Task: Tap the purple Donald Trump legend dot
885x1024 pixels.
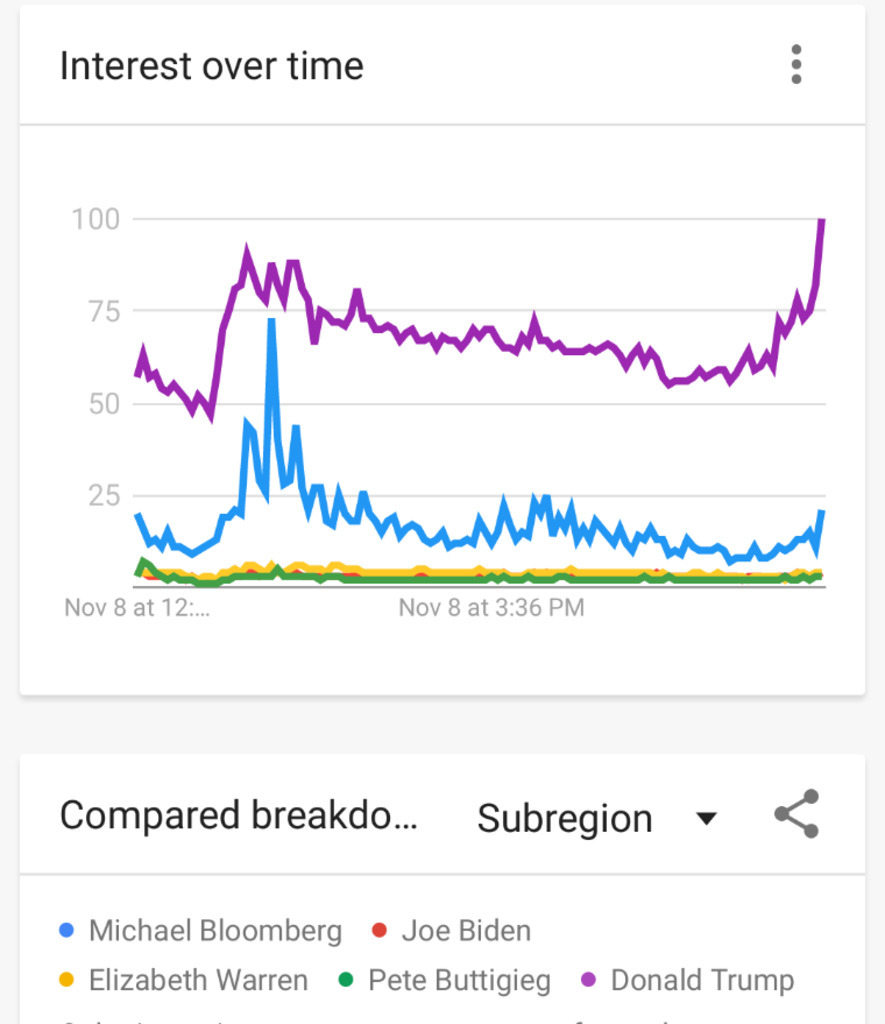Action: click(x=588, y=980)
